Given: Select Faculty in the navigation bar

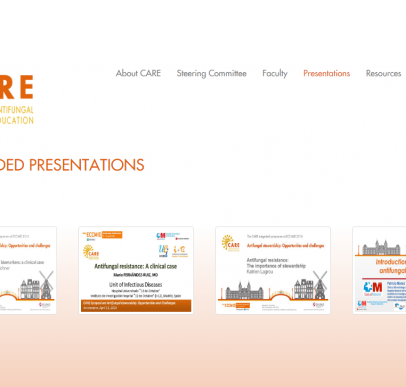Looking at the screenshot, I should coord(275,73).
